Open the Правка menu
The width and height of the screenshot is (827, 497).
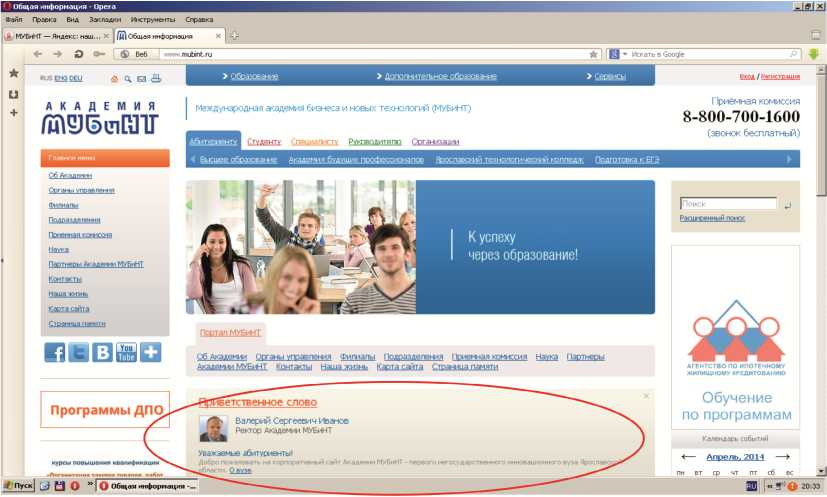pyautogui.click(x=44, y=20)
